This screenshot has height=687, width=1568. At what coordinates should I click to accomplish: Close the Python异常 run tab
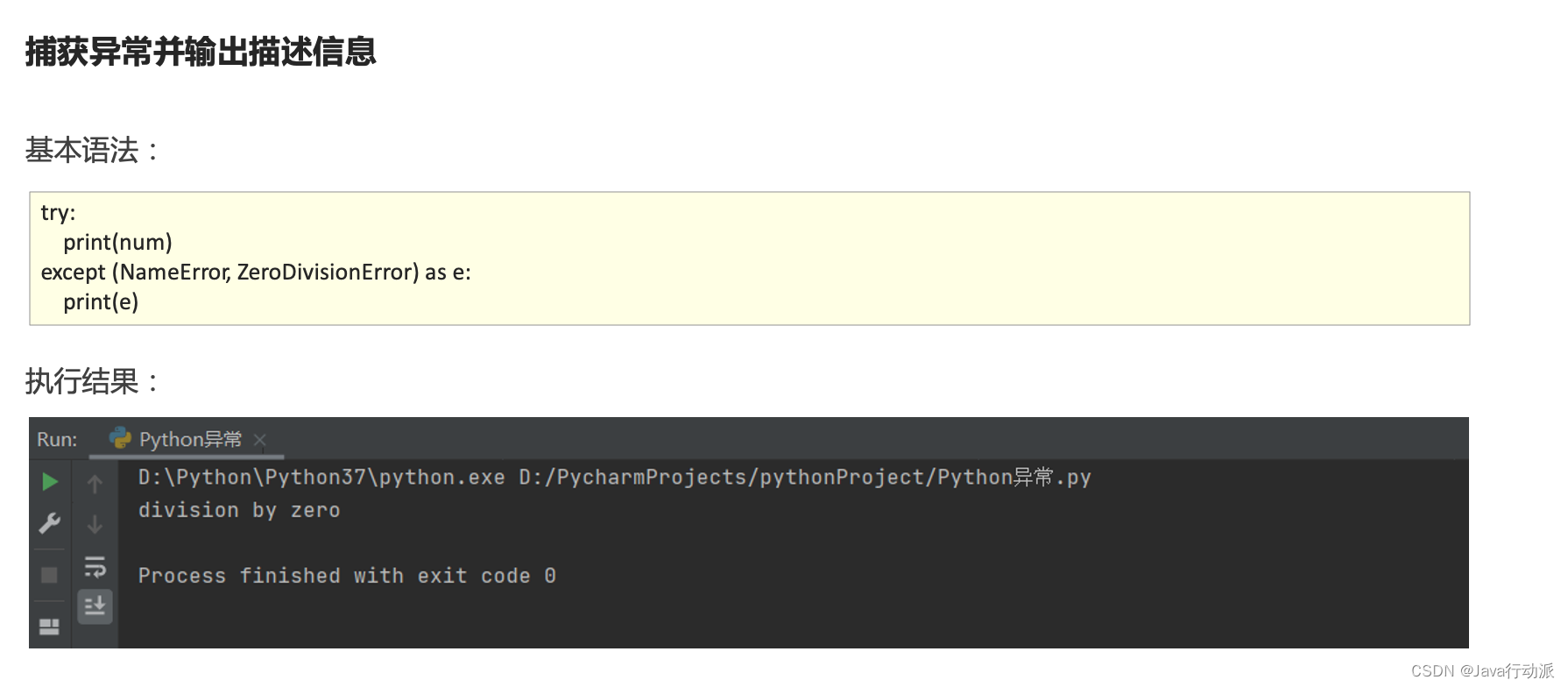click(x=259, y=440)
